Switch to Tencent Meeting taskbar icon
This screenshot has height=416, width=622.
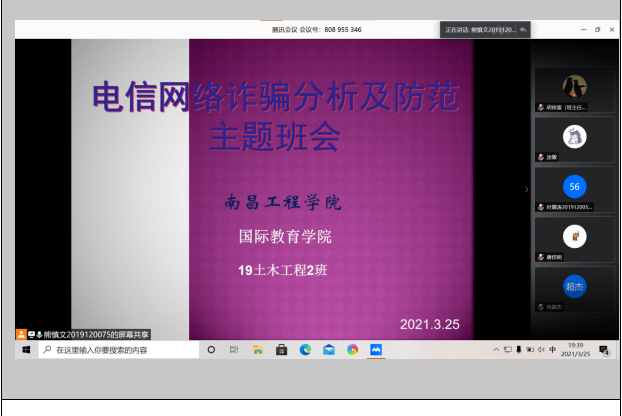[377, 350]
